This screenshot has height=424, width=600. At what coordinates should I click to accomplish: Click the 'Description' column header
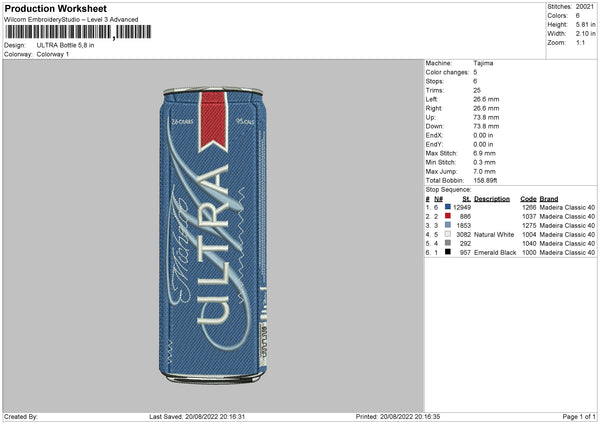pyautogui.click(x=492, y=199)
